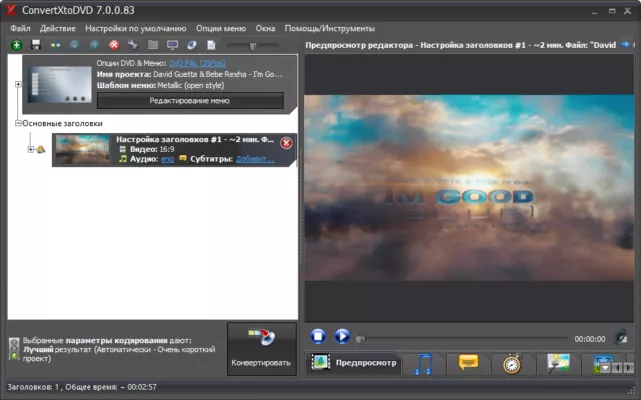Screen dimensions: 641x400
Task: Open the Помощь/Инструменты menu
Action: (329, 29)
